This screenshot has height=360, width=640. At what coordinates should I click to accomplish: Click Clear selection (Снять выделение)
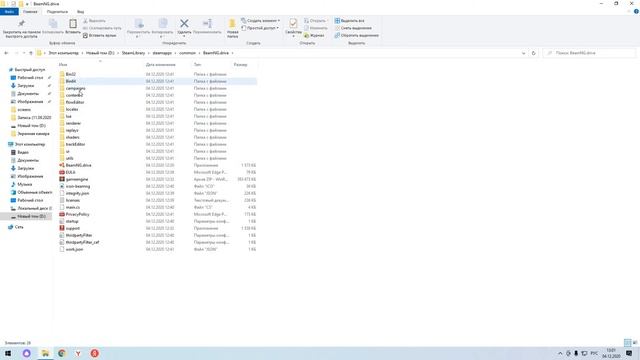pyautogui.click(x=353, y=28)
